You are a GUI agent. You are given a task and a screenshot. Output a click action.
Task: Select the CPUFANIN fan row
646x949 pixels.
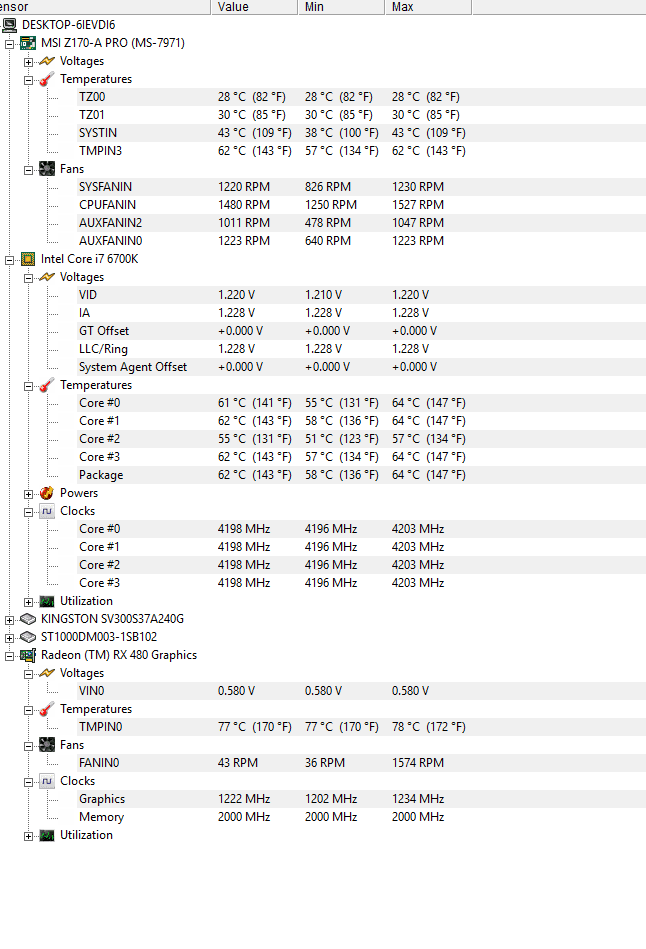362,205
